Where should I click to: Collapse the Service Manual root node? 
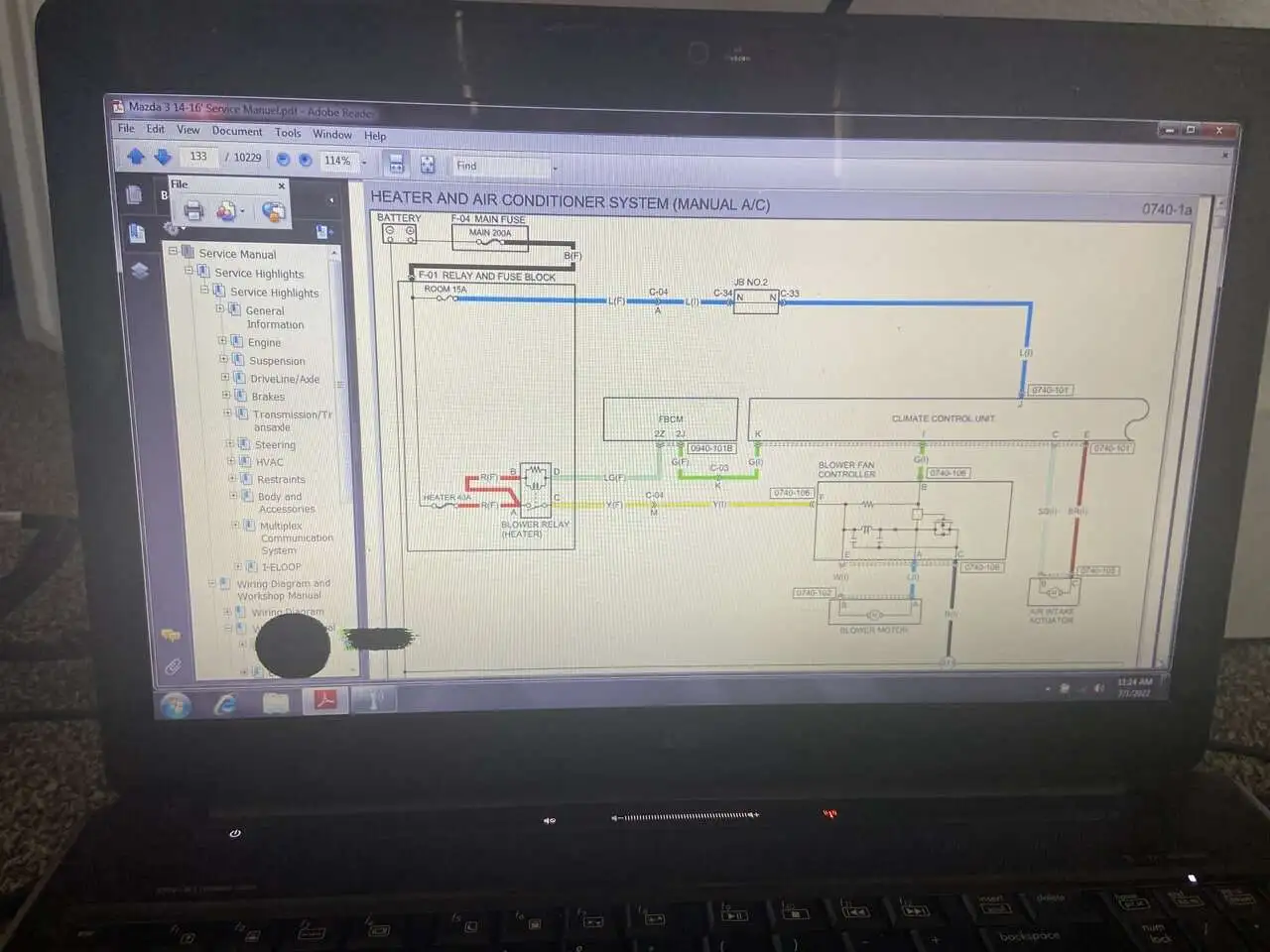point(173,252)
